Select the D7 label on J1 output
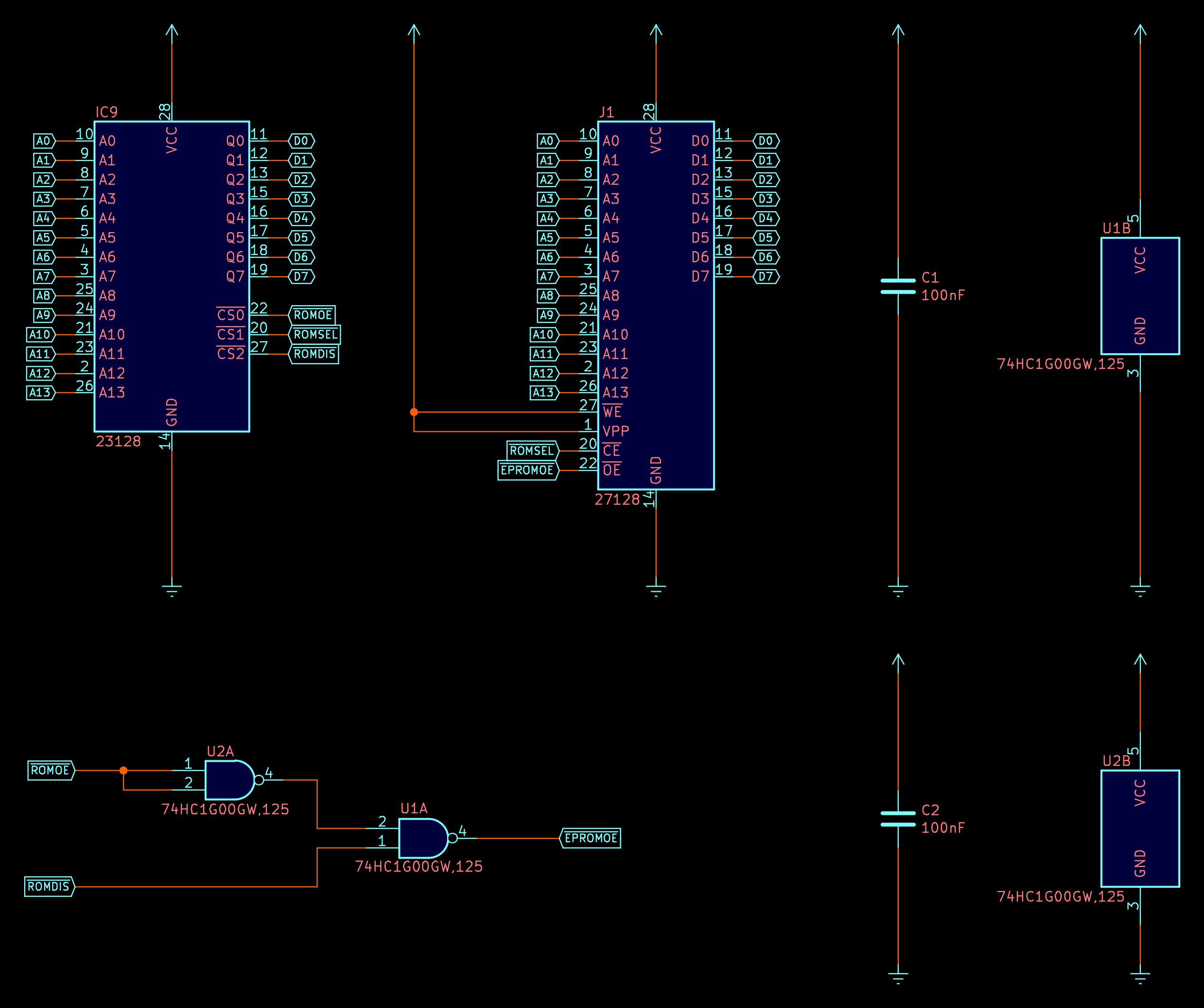 765,276
